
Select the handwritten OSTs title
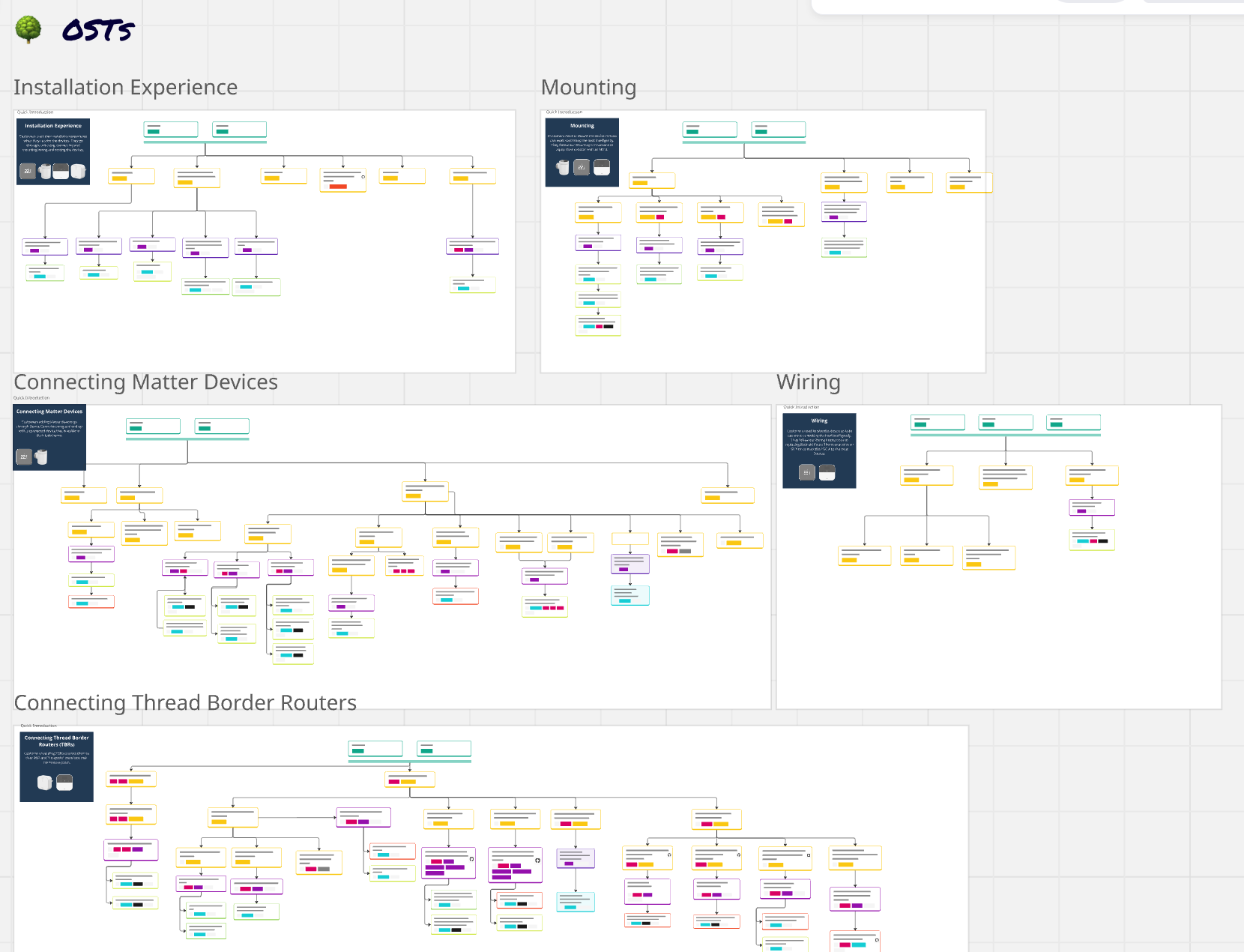[x=98, y=30]
